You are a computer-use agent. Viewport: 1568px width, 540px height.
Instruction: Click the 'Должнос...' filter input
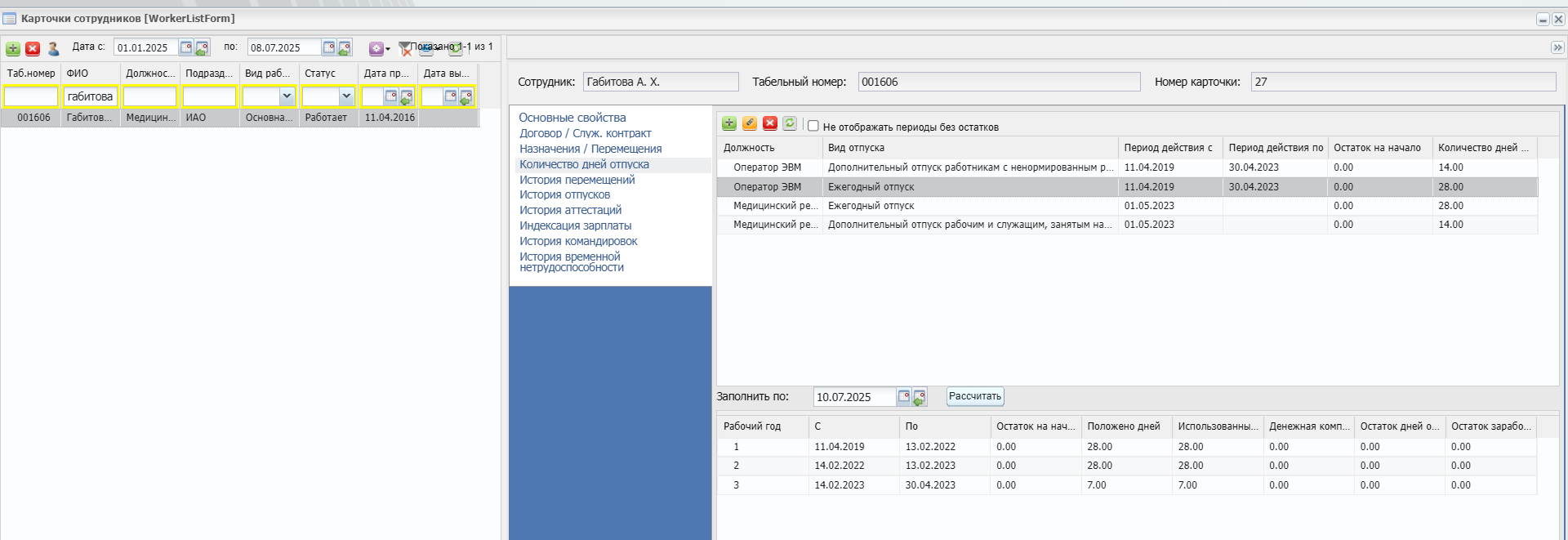149,96
